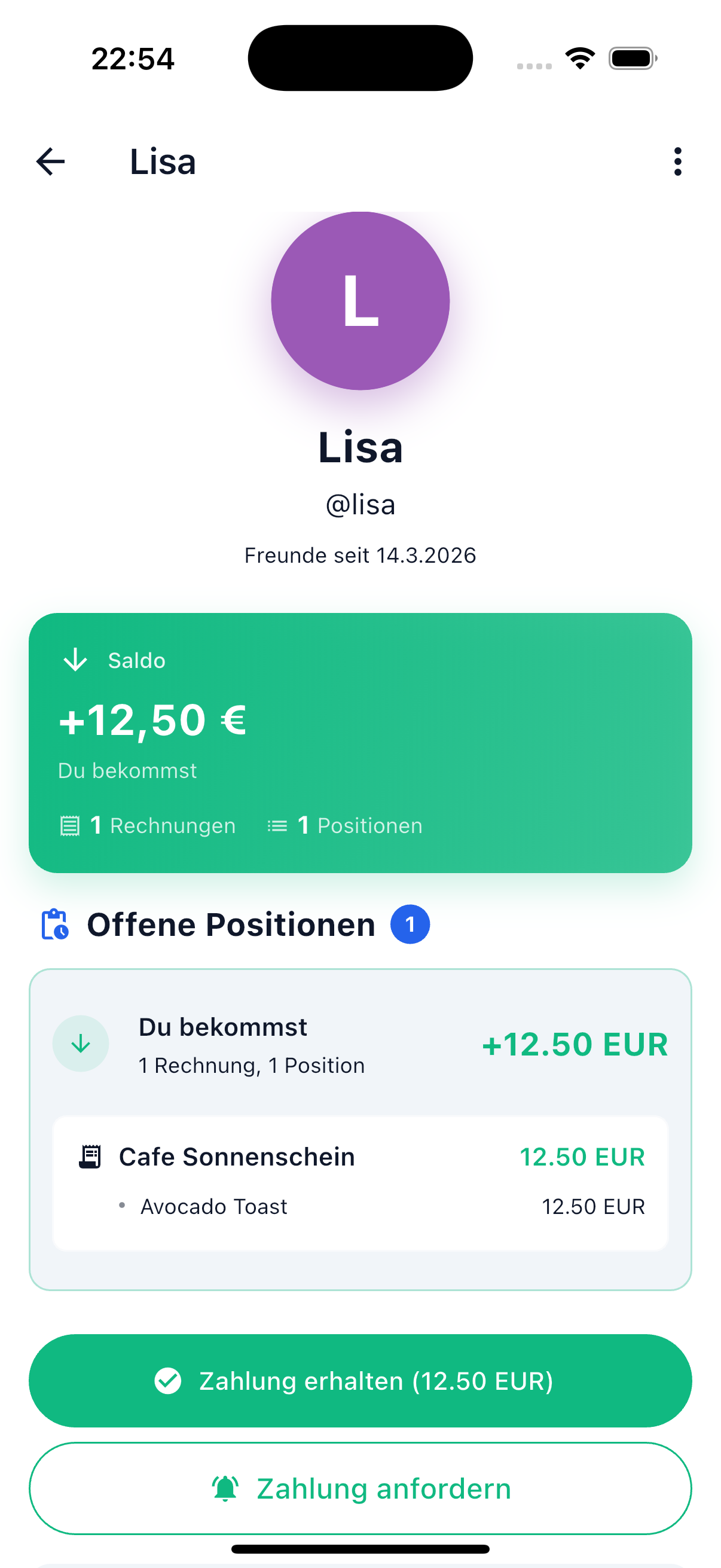721x1568 pixels.
Task: Tap the clipboard icon beside Offene Positionen
Action: tap(55, 925)
